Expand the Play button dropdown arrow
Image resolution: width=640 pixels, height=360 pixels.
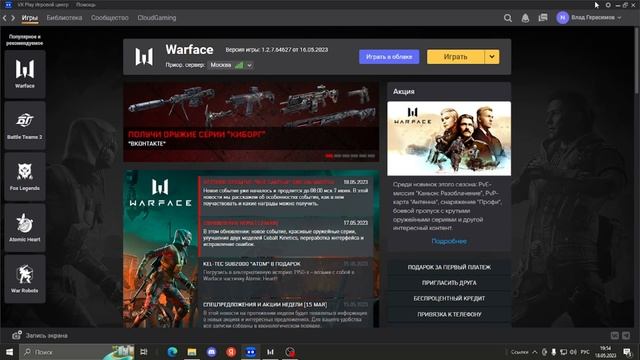[x=492, y=57]
